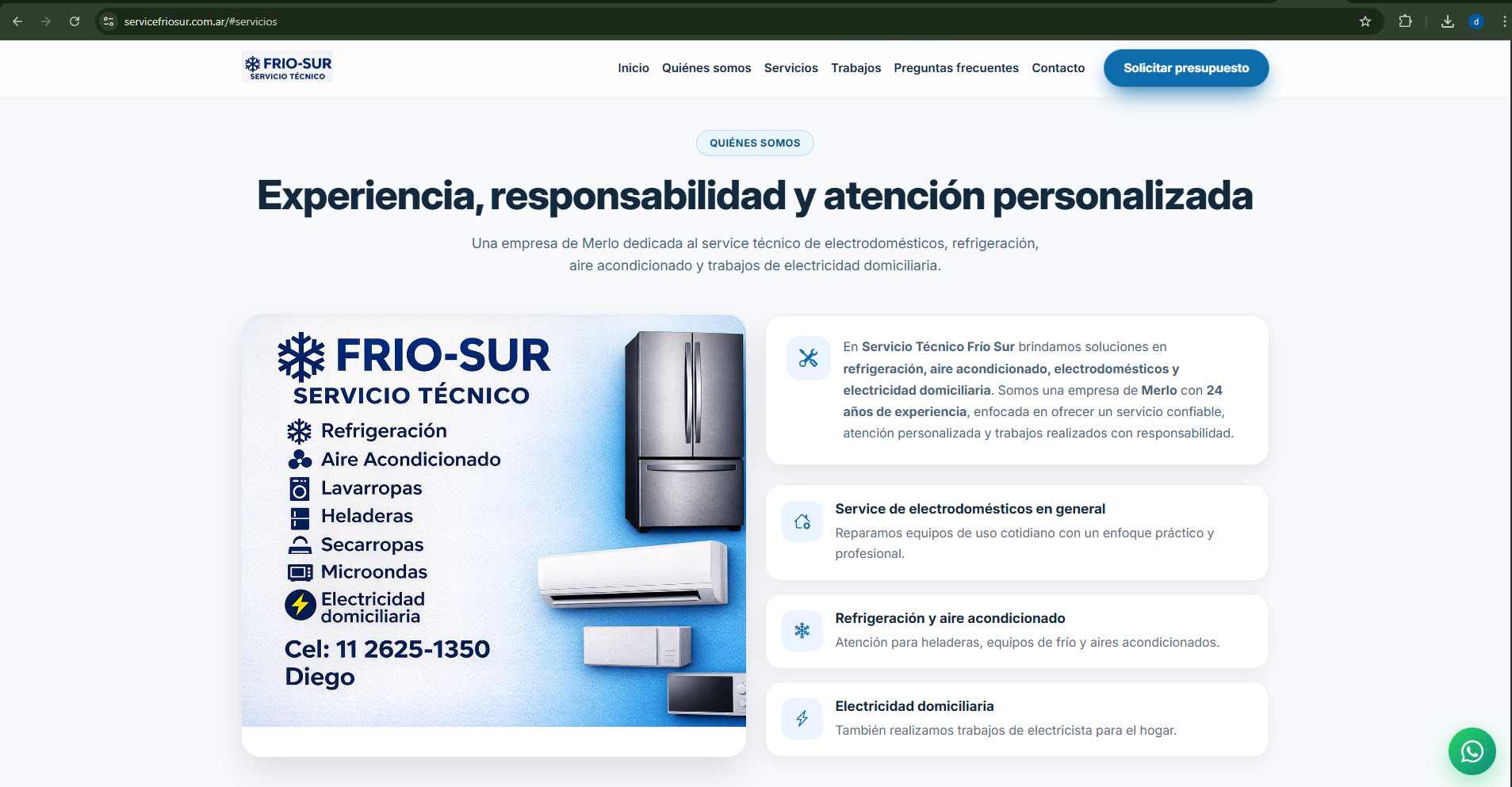Bookmark this page with the star icon
Viewport: 1512px width, 787px height.
point(1365,21)
